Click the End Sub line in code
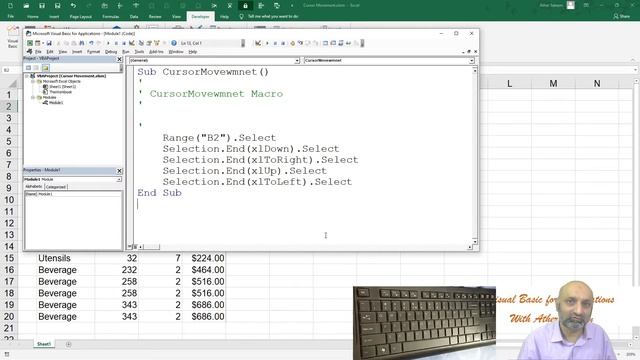The width and height of the screenshot is (640, 360). (x=159, y=193)
